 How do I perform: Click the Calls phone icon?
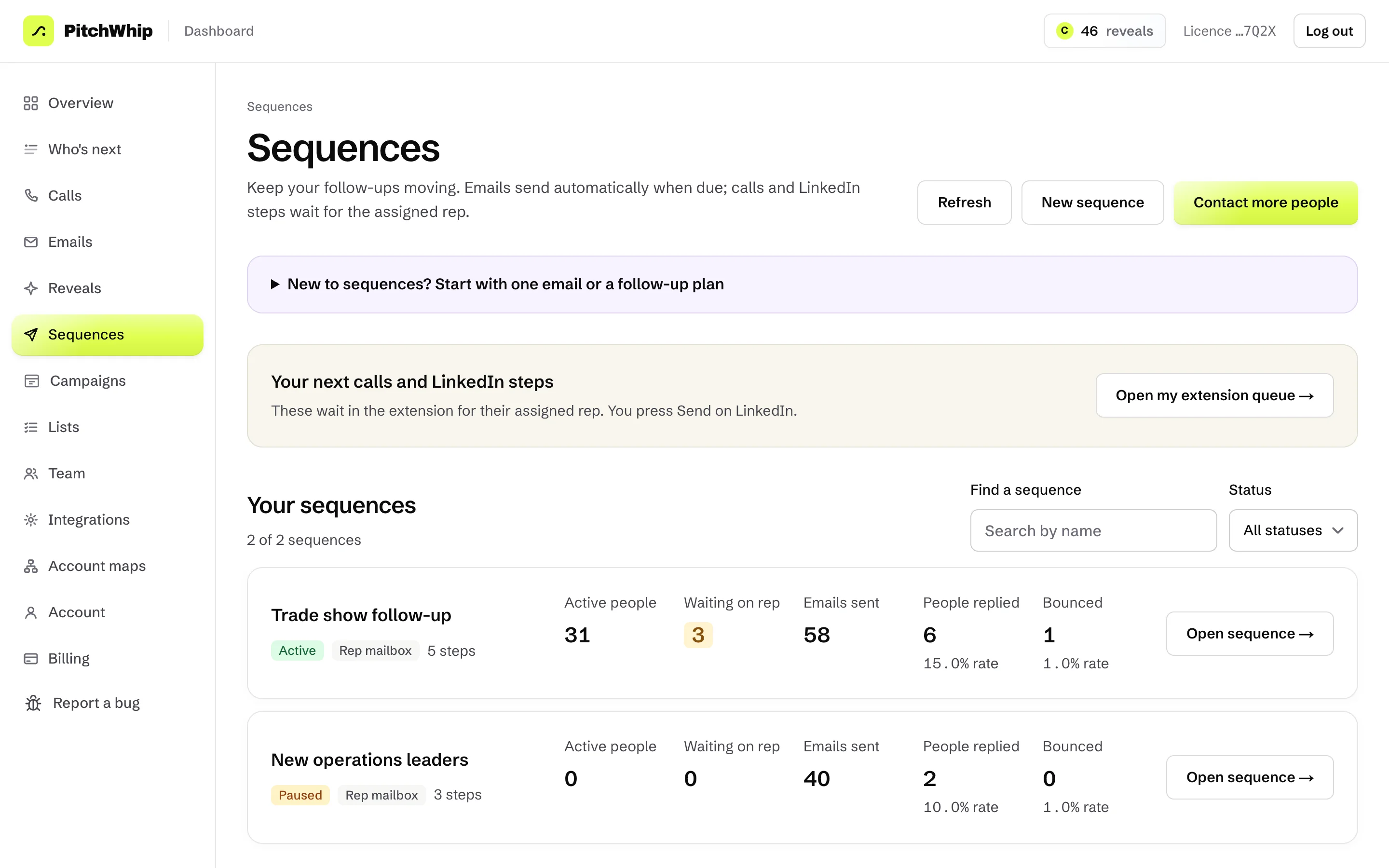tap(31, 196)
